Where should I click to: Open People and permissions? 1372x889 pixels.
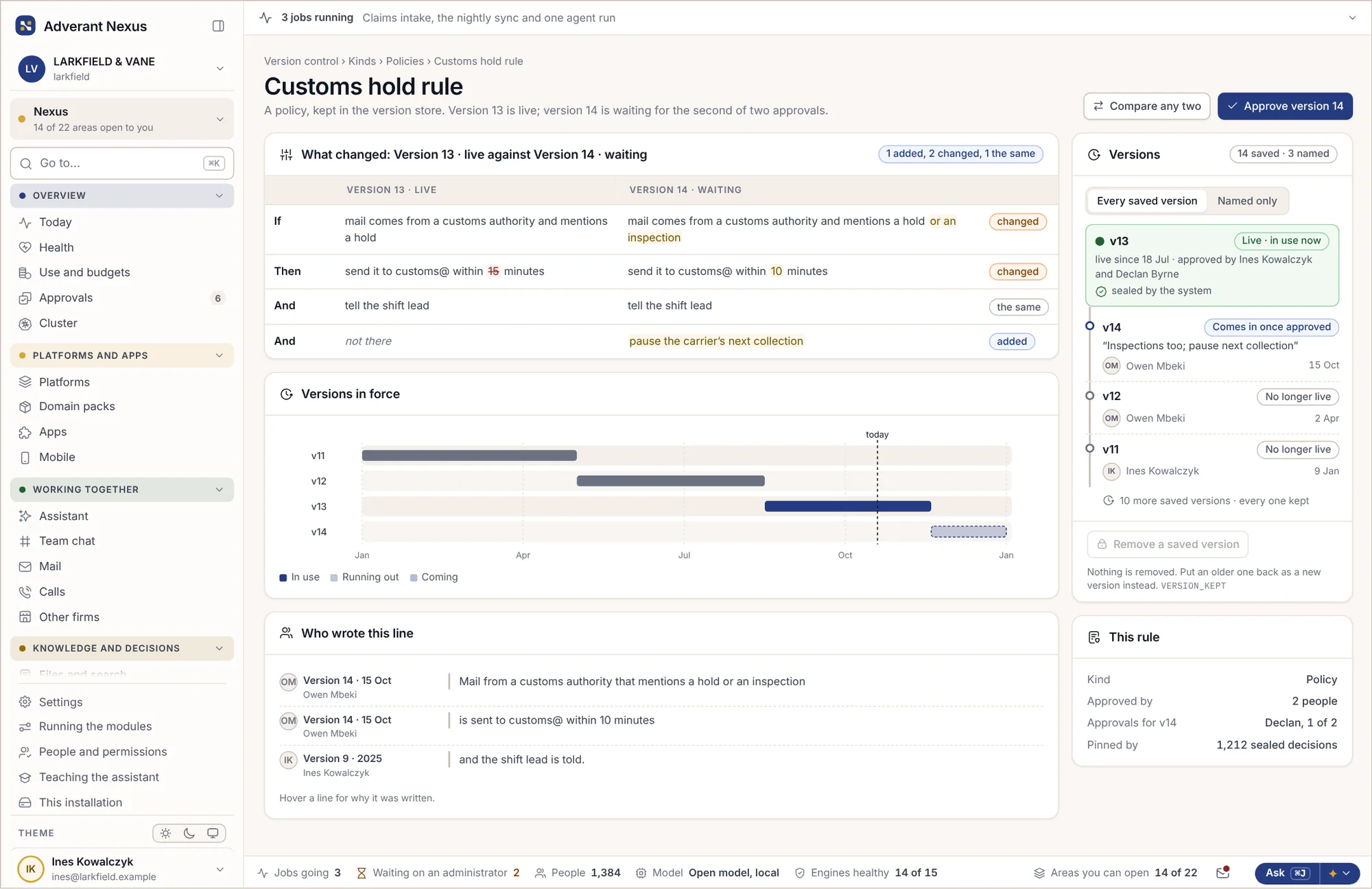tap(122, 752)
